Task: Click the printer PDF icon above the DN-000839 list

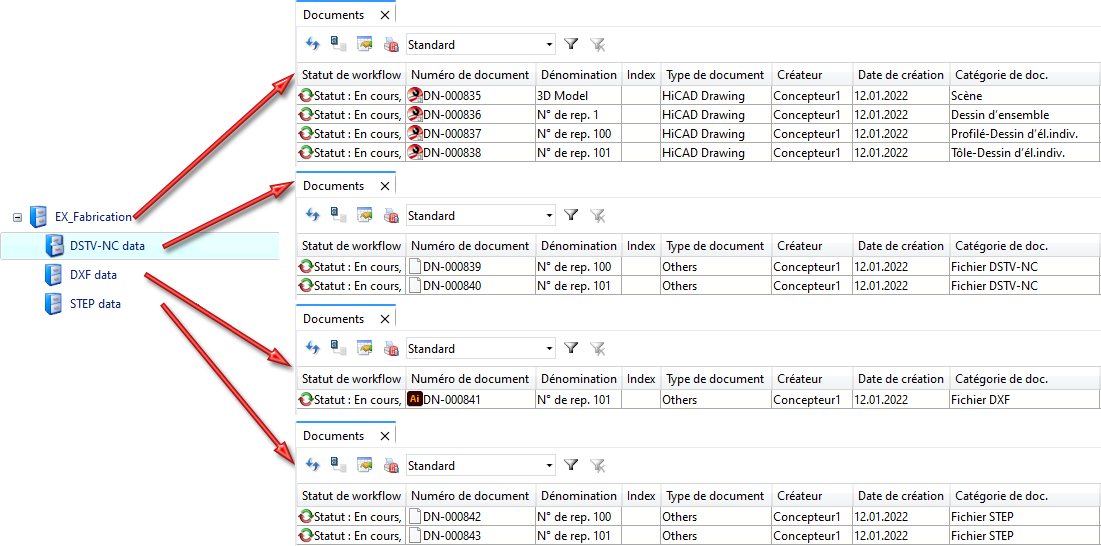Action: click(x=390, y=216)
